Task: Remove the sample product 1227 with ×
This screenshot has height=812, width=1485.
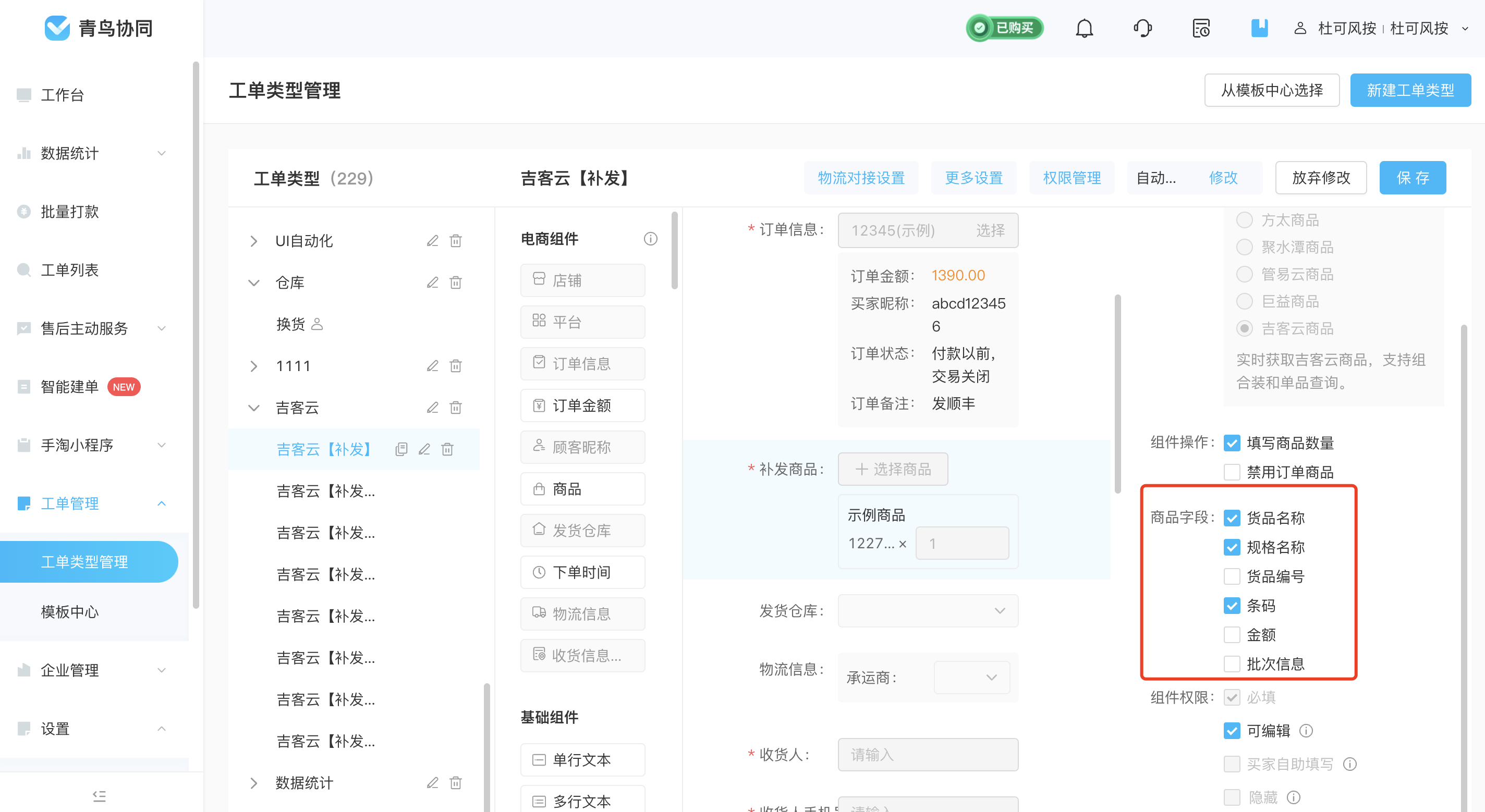Action: tap(903, 544)
